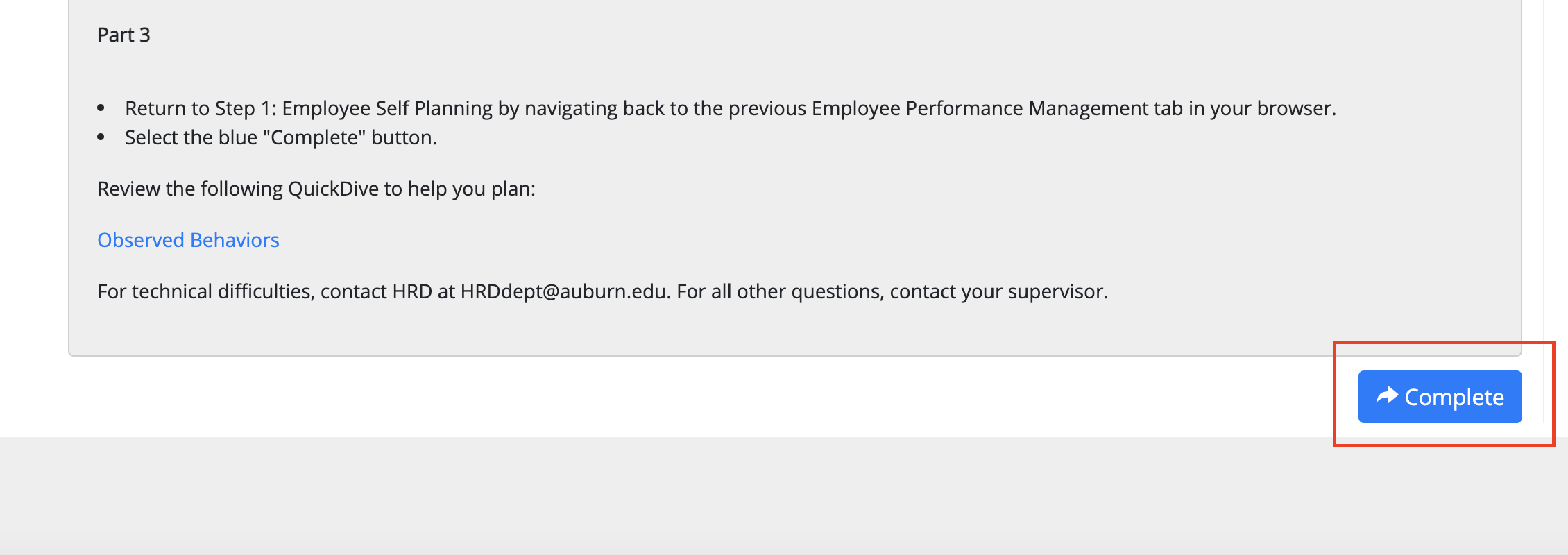The image size is (1568, 555).
Task: Click the first bullet point marker
Action: point(101,108)
